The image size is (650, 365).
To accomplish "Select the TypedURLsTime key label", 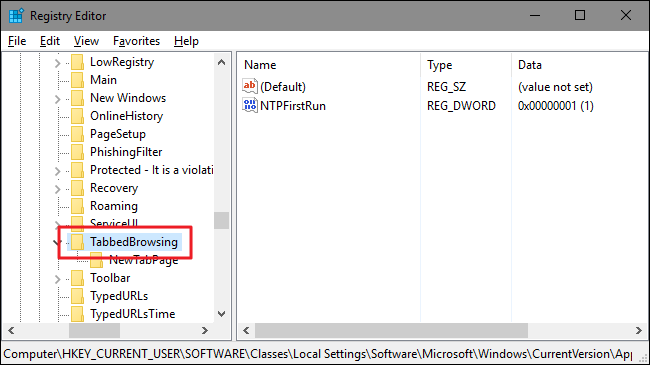I will click(x=133, y=314).
